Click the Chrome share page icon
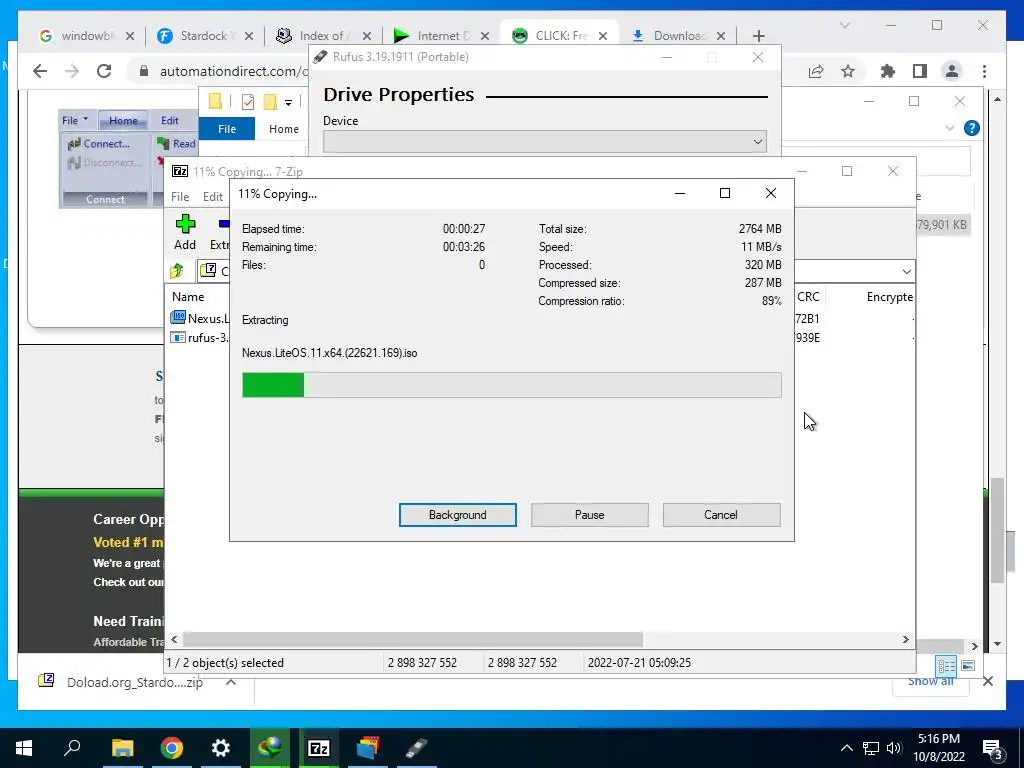Image resolution: width=1024 pixels, height=768 pixels. (x=816, y=71)
